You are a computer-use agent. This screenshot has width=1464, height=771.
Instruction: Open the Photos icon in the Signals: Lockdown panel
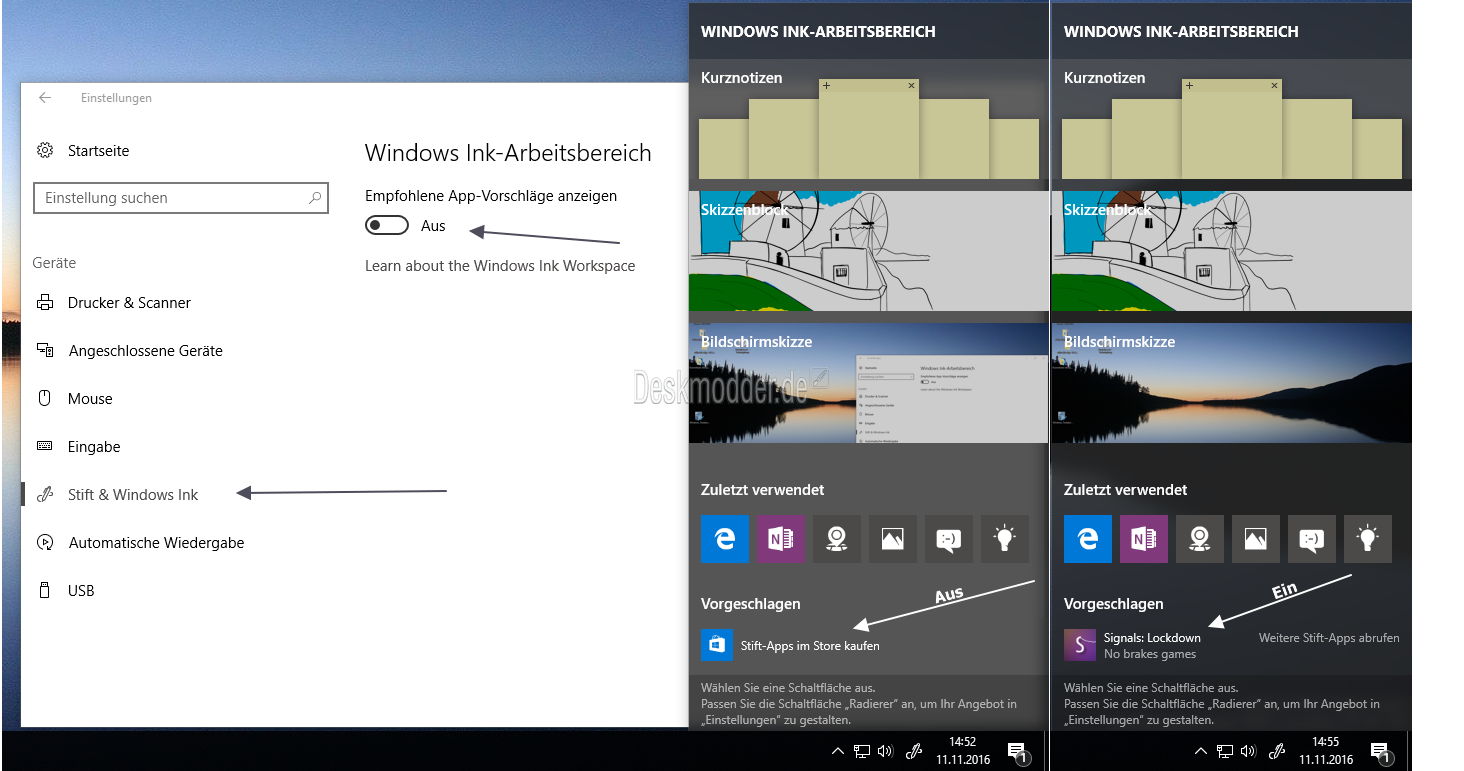(x=1256, y=539)
